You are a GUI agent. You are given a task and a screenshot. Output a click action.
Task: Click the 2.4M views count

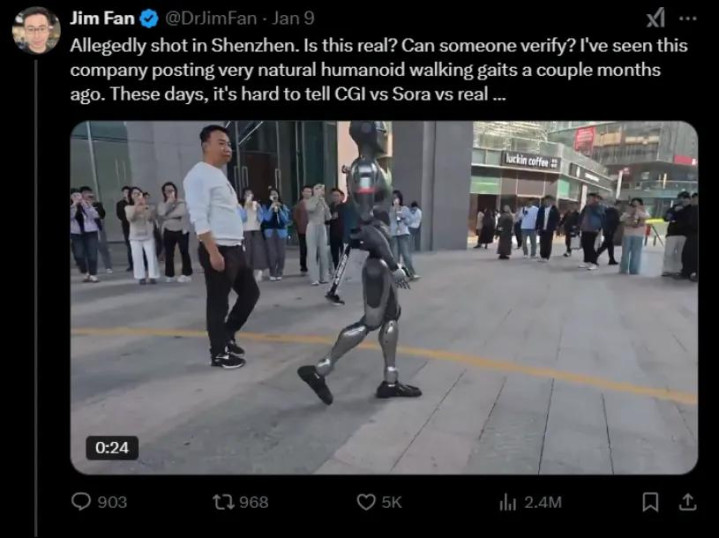point(543,502)
